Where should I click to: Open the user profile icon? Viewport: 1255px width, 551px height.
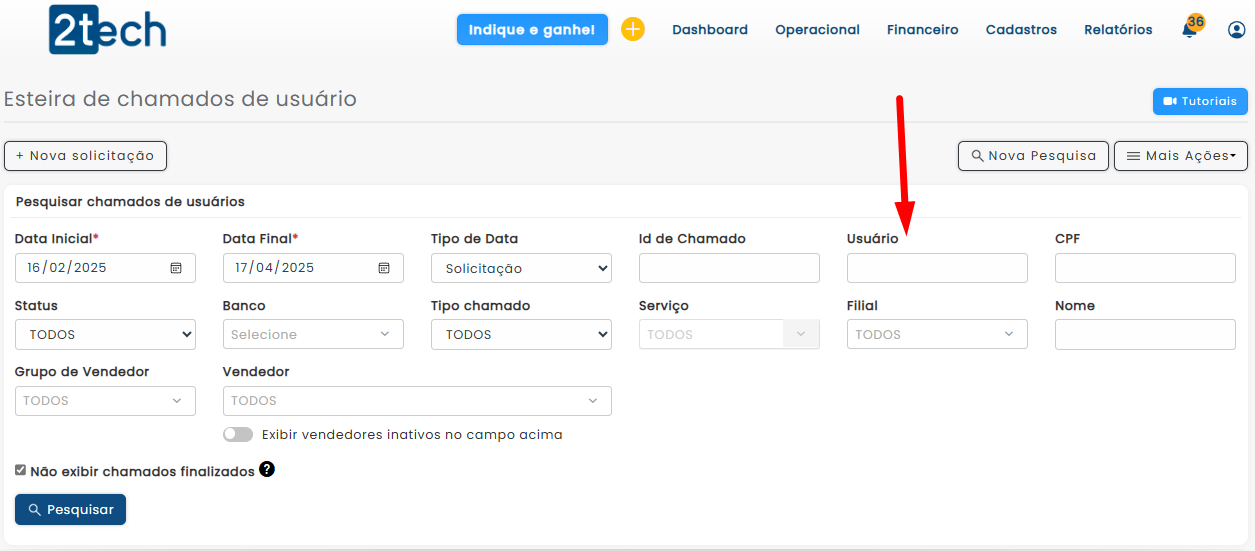tap(1237, 30)
